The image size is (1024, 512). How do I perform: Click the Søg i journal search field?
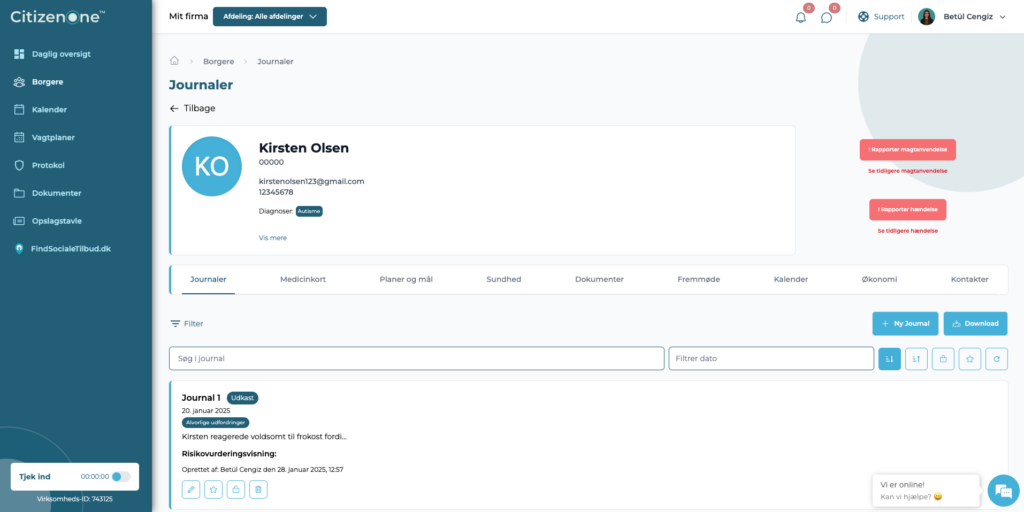(x=416, y=359)
